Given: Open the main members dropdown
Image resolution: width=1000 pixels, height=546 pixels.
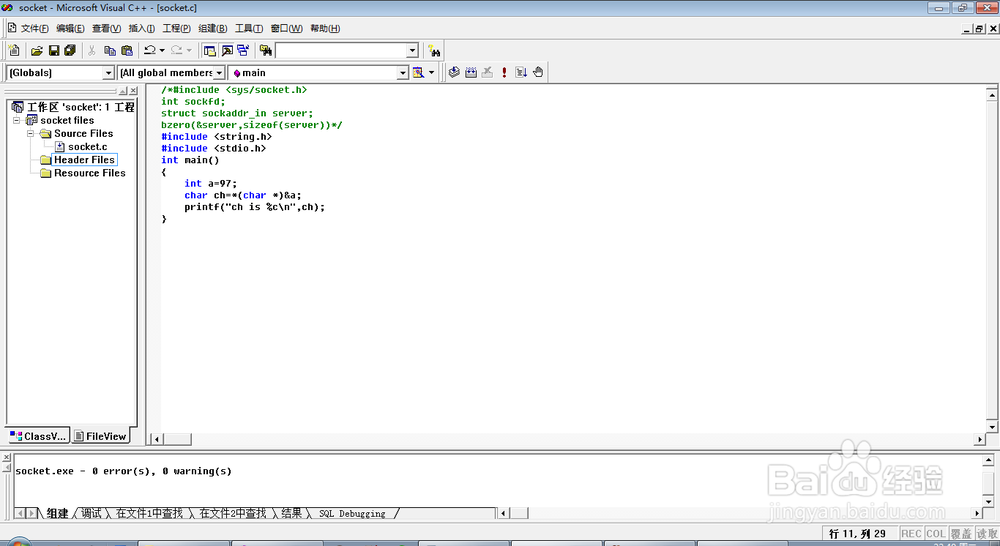Looking at the screenshot, I should (x=402, y=73).
